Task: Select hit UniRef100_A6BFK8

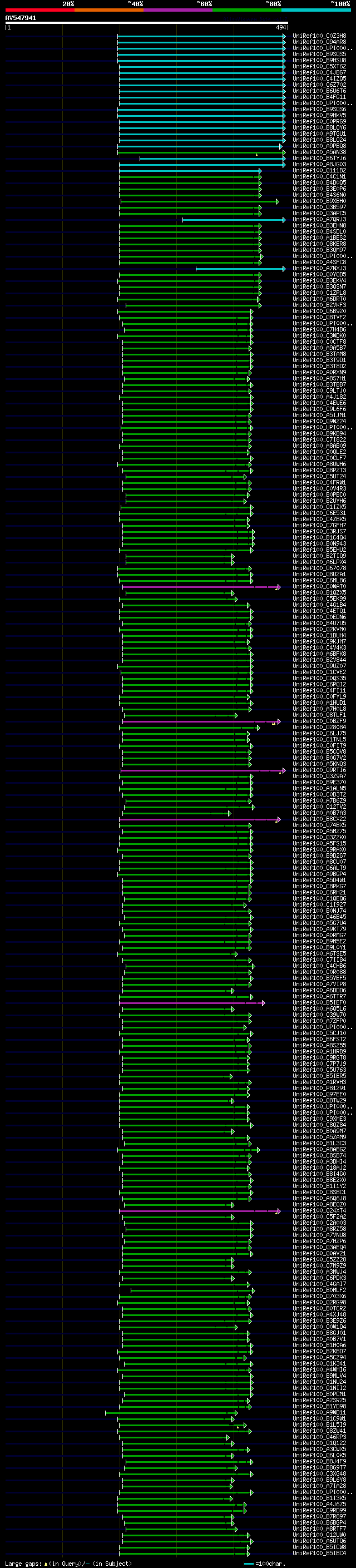Action: 319,654
